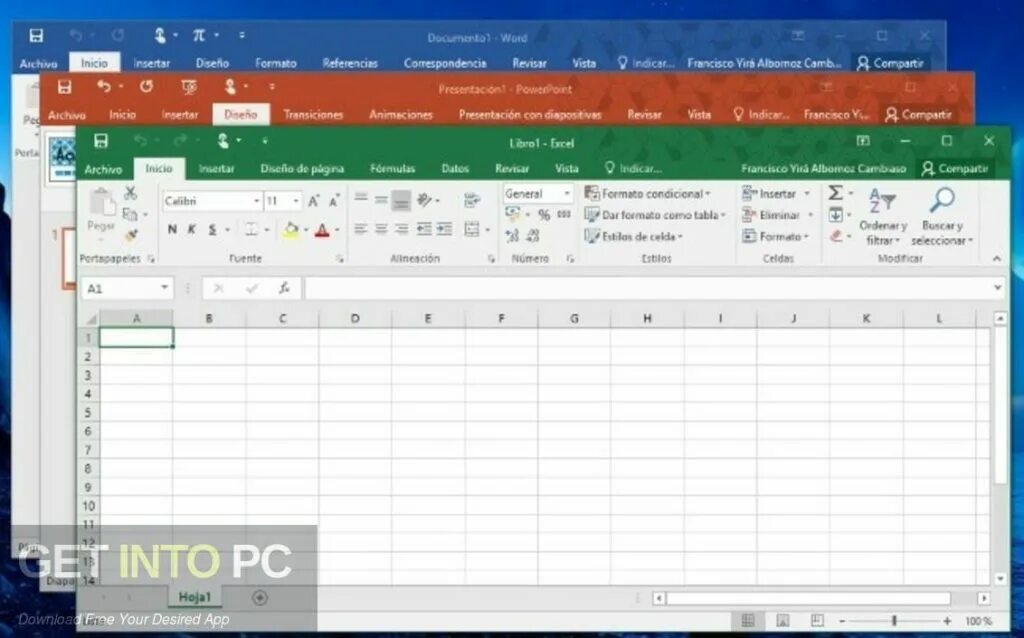
Task: Open the Datos tab in Excel
Action: [455, 168]
